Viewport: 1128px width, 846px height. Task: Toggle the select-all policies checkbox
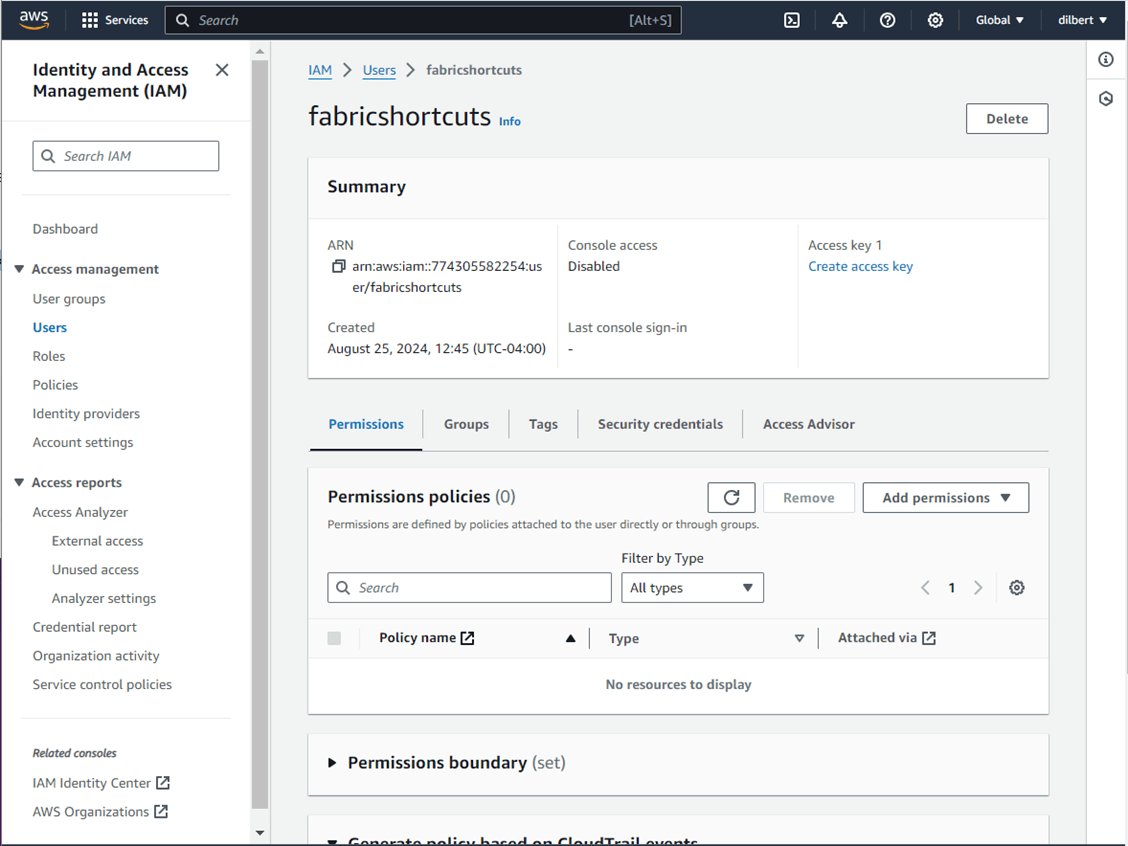point(334,638)
